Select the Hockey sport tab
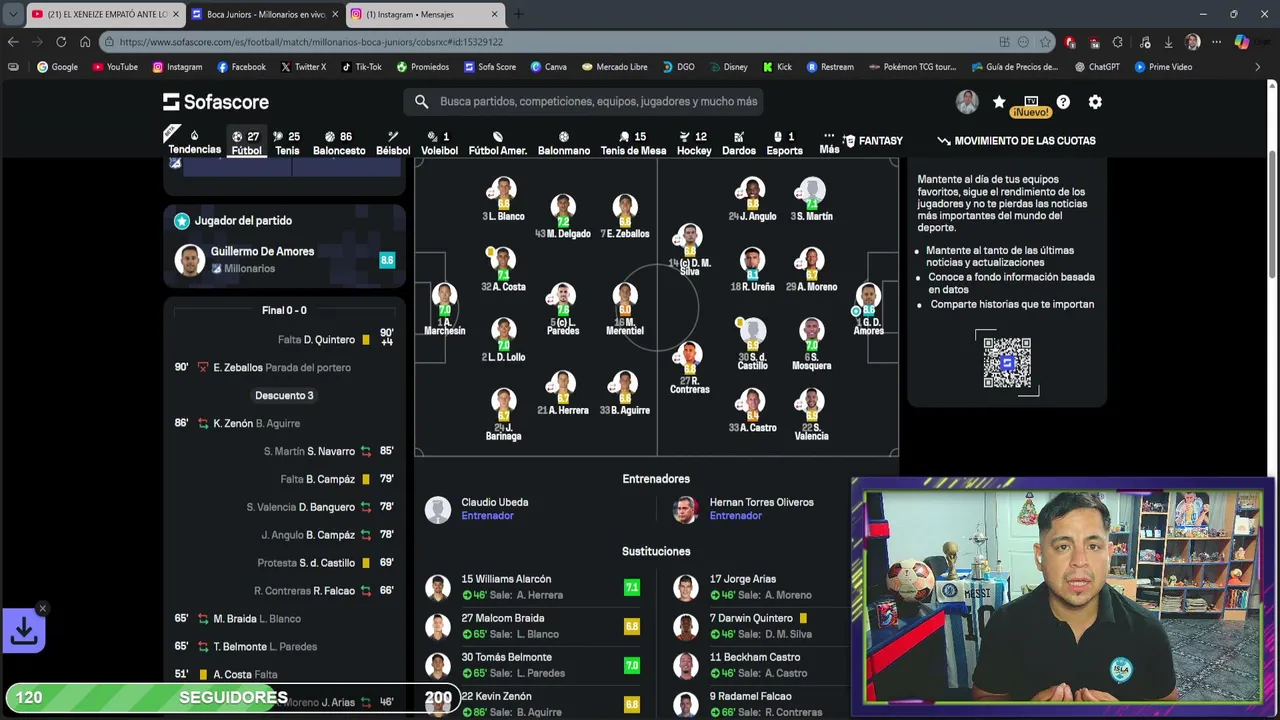Viewport: 1280px width, 720px height. [694, 143]
